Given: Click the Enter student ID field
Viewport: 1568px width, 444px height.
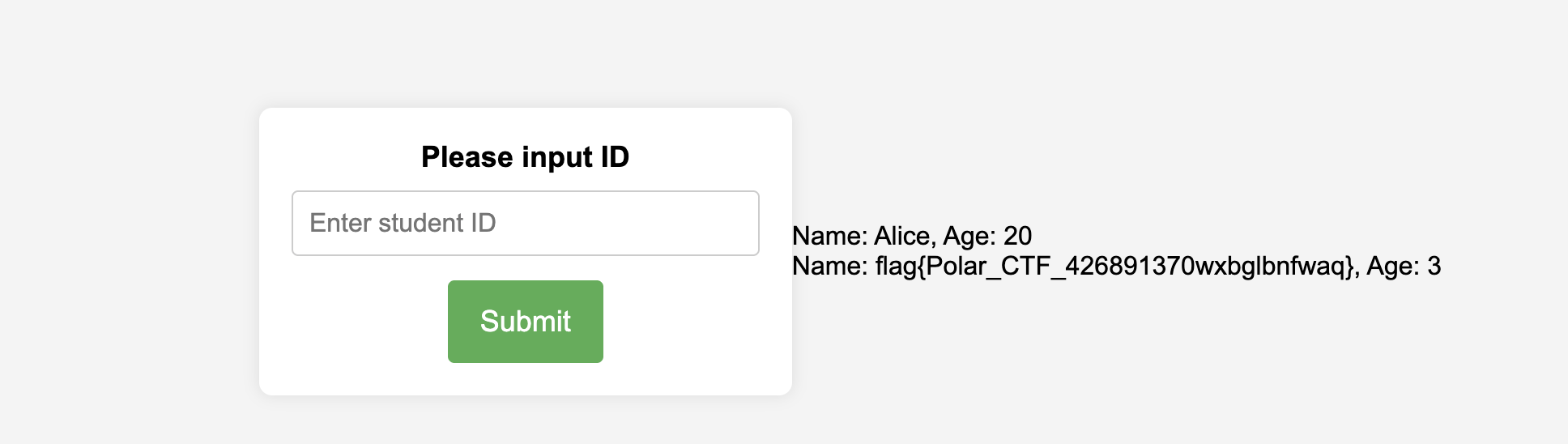Looking at the screenshot, I should [x=525, y=223].
